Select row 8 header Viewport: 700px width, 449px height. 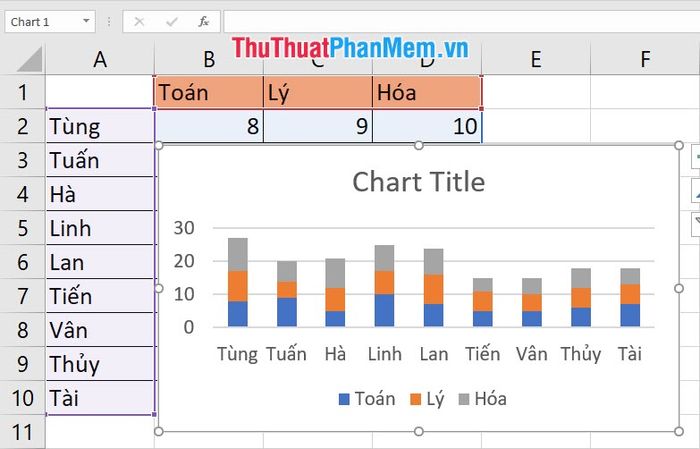pyautogui.click(x=22, y=330)
